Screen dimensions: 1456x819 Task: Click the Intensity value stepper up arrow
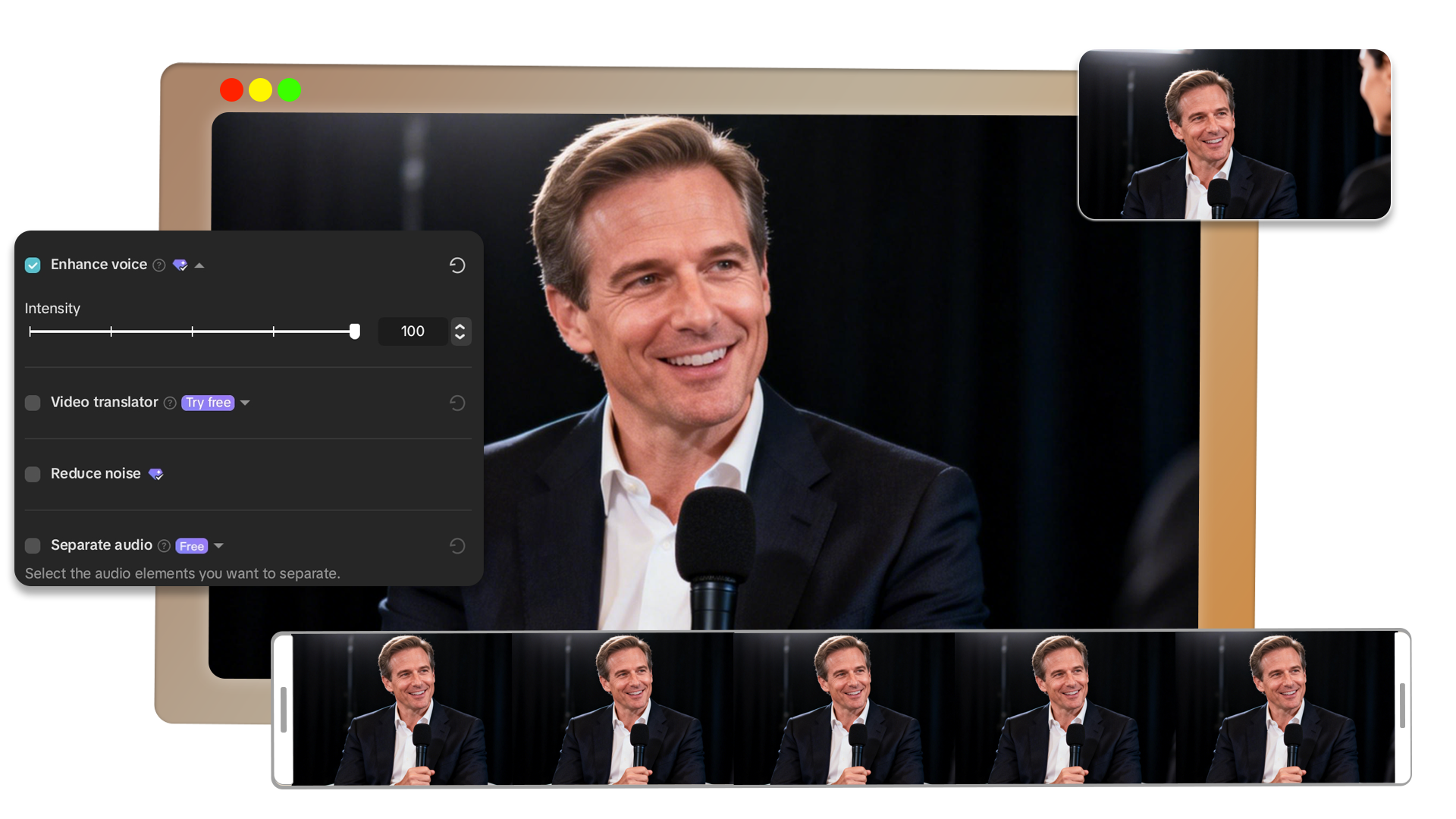click(x=460, y=326)
